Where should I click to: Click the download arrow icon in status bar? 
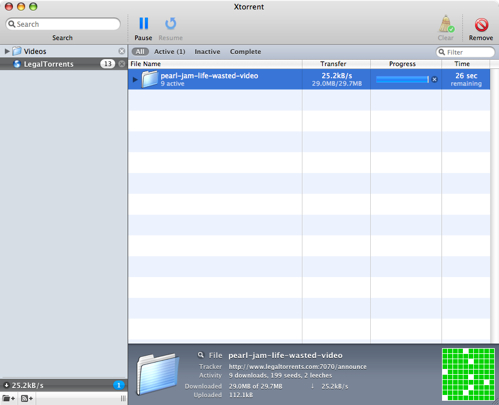click(6, 385)
